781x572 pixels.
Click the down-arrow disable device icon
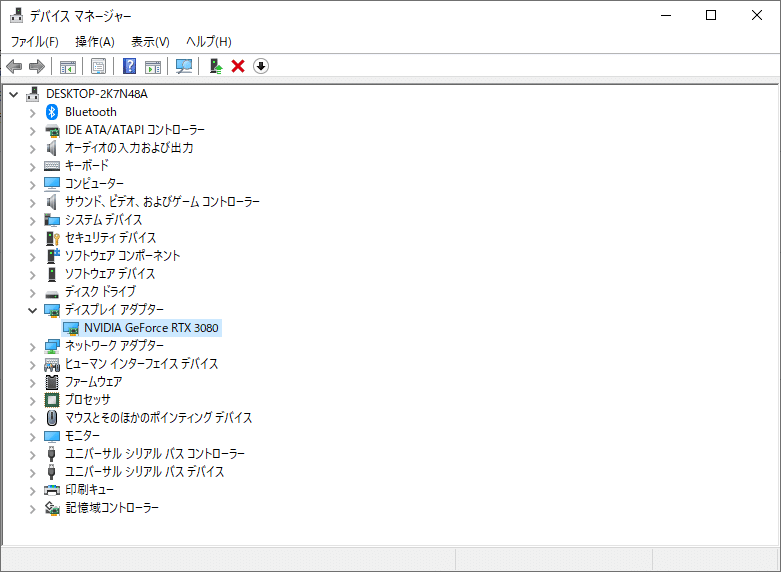[x=261, y=66]
